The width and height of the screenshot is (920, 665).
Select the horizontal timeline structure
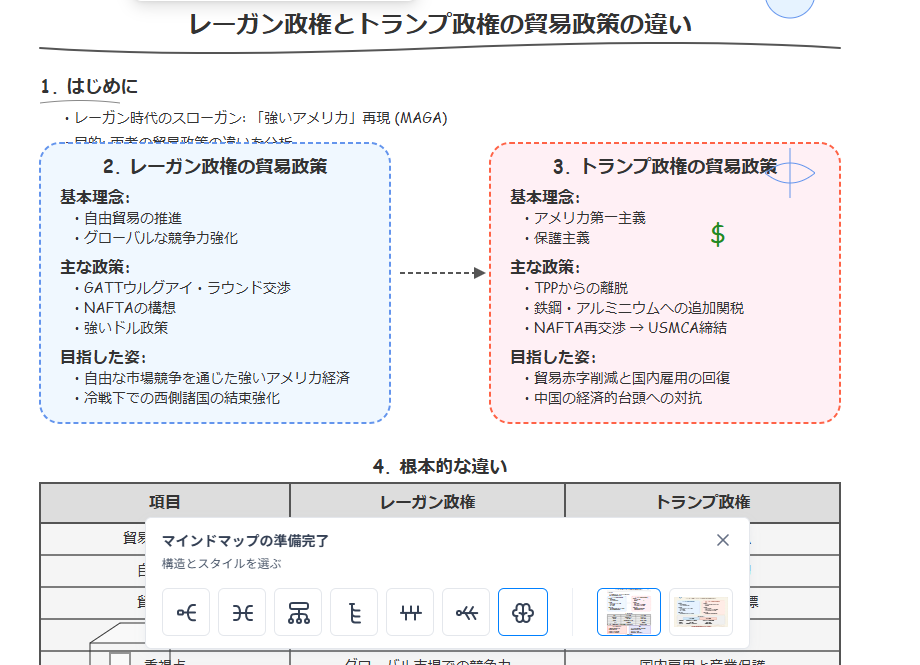(x=410, y=612)
